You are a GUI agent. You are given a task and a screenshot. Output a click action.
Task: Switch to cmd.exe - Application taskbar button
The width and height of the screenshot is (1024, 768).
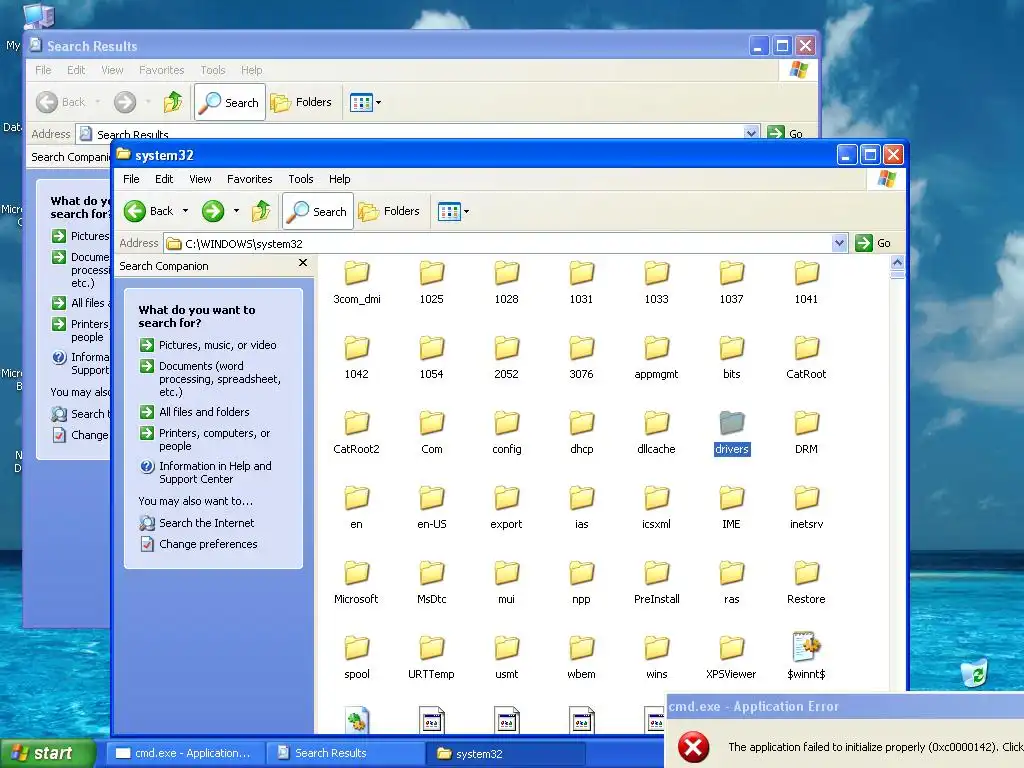coord(183,753)
